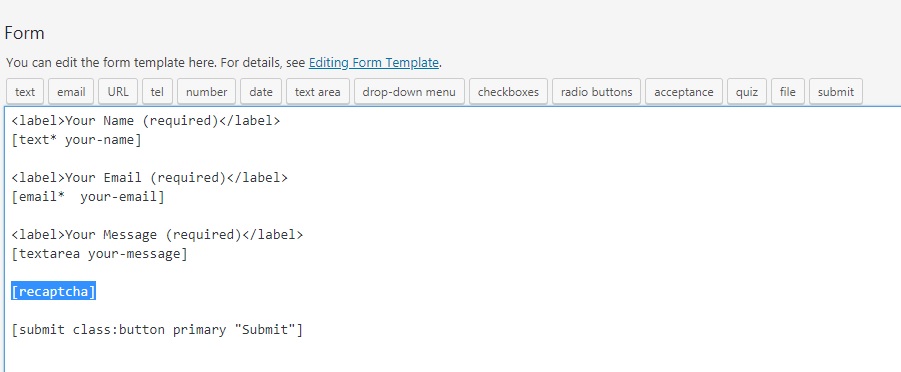Add a checkboxes field tag
Screen dimensions: 901x372
coord(509,92)
